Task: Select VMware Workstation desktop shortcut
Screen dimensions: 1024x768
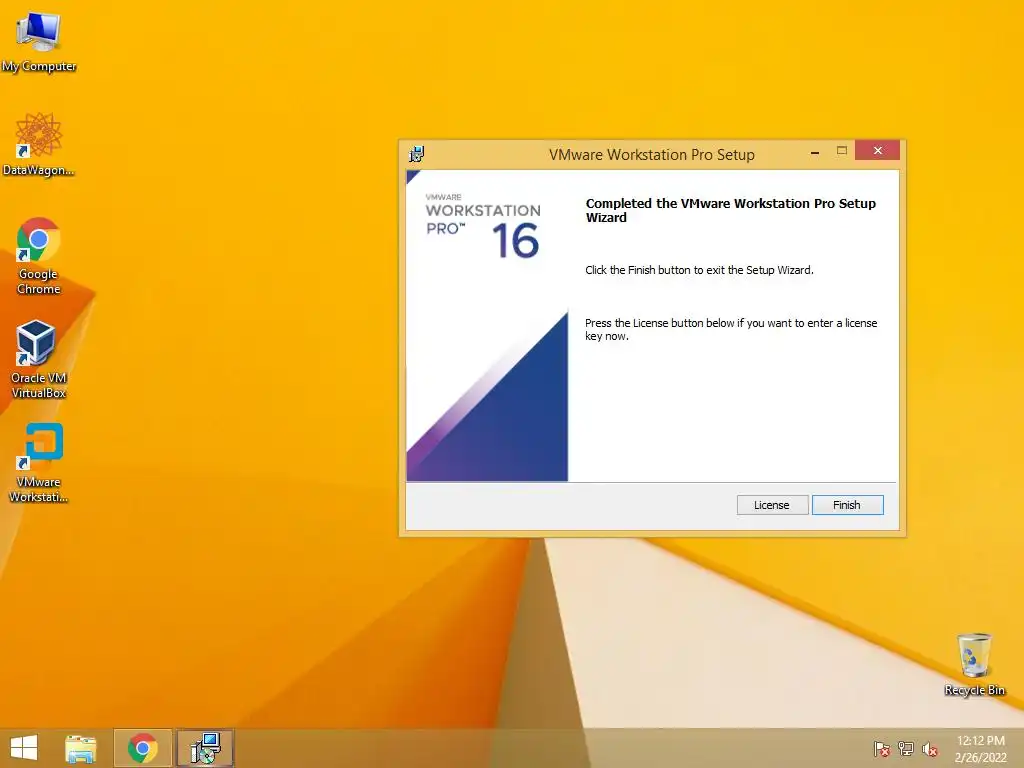Action: [x=39, y=463]
